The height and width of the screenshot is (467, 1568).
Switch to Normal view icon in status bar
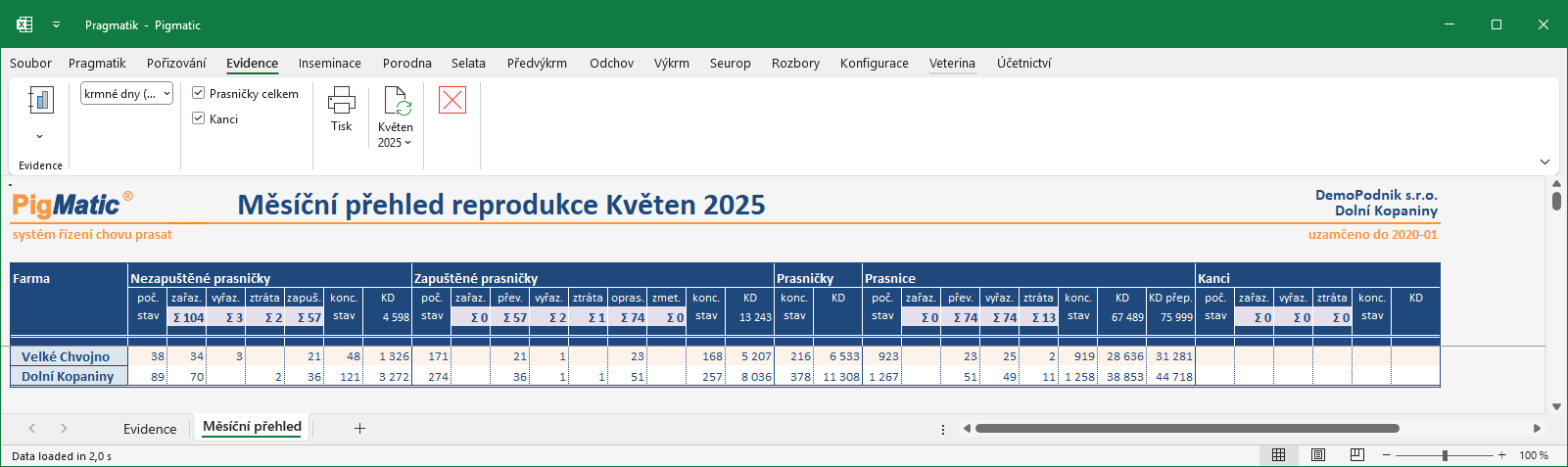pyautogui.click(x=1278, y=455)
